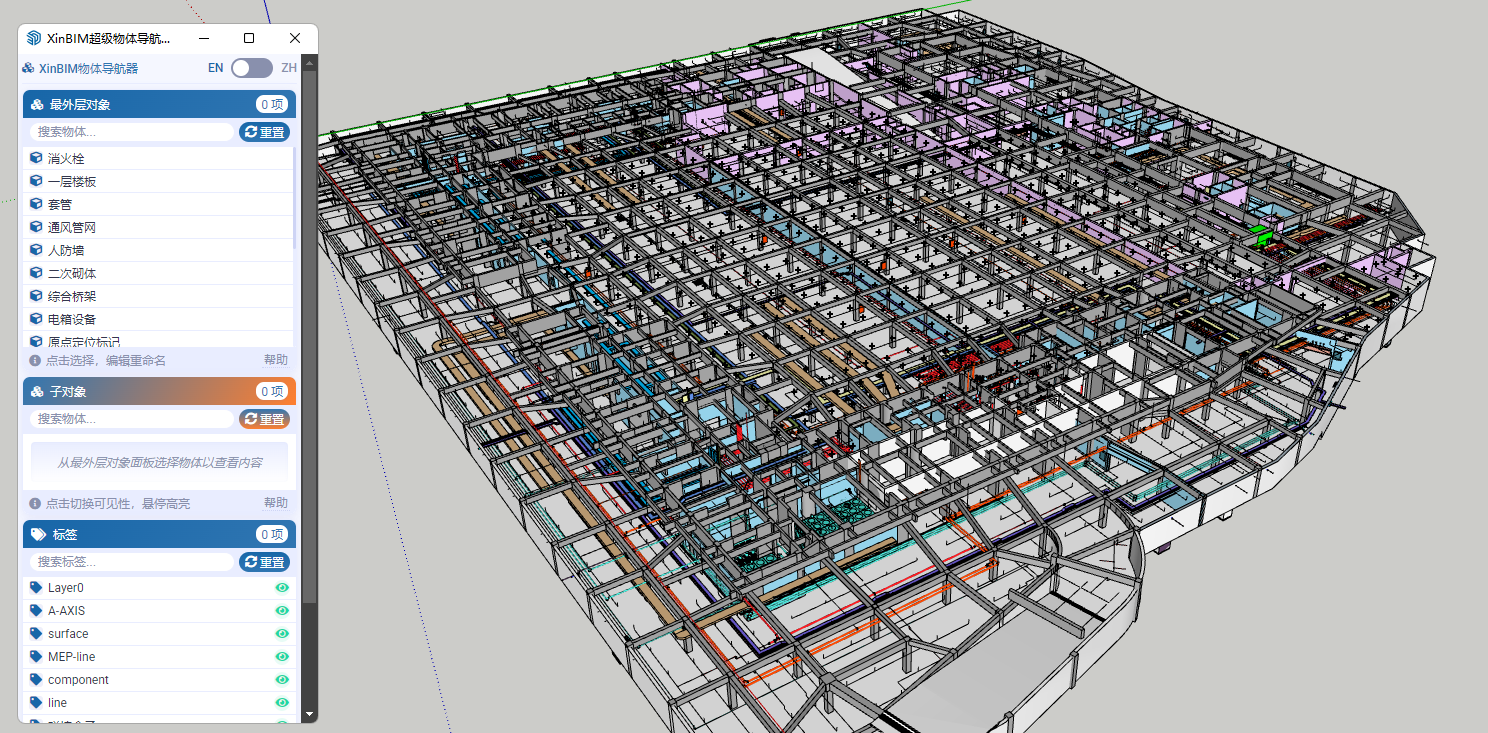Screen dimensions: 1488x733
Task: Switch the EN/ZH language toggle
Action: tap(251, 68)
